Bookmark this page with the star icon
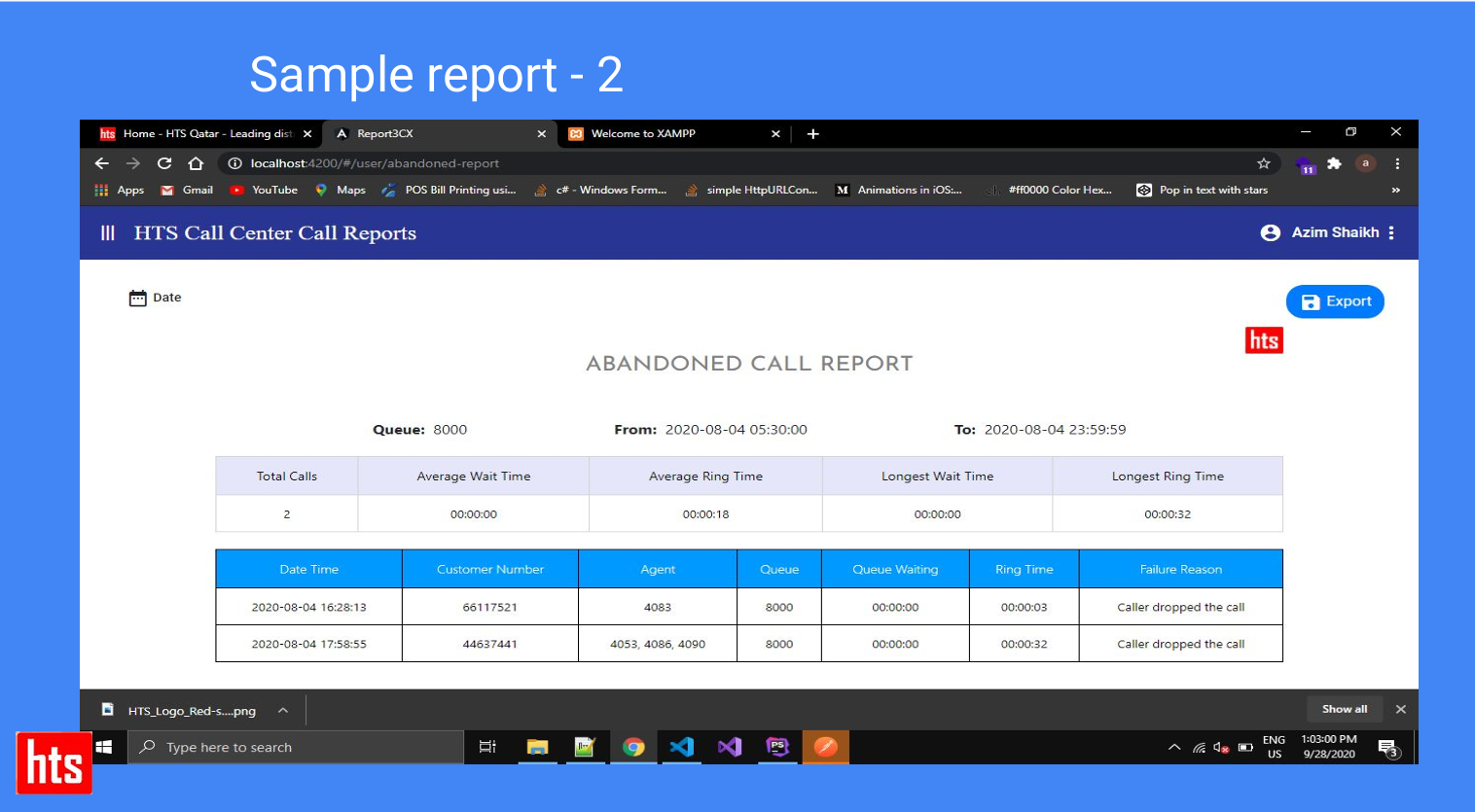Viewport: 1475px width, 812px height. coord(1263,163)
